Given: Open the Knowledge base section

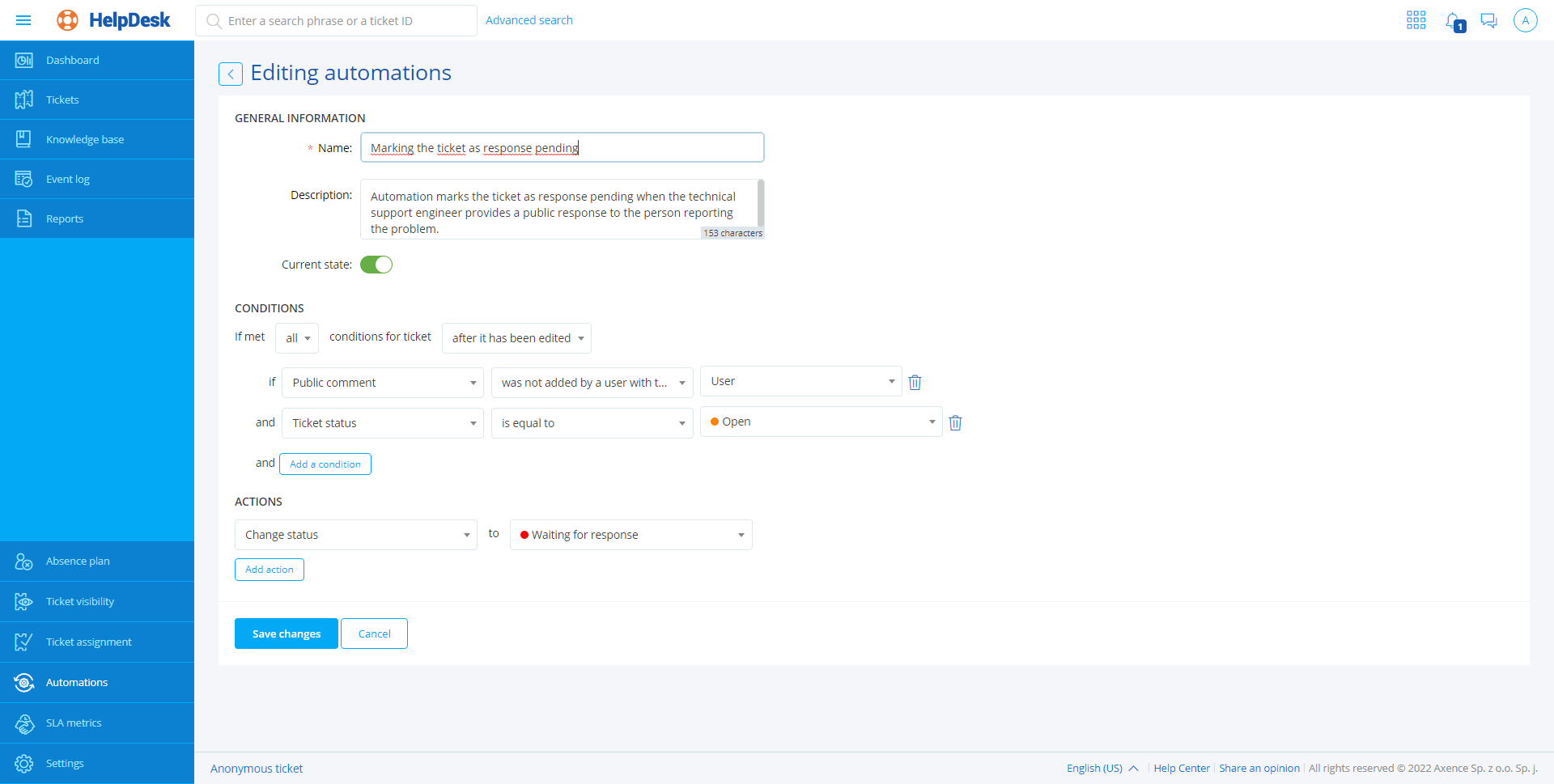Looking at the screenshot, I should point(85,139).
